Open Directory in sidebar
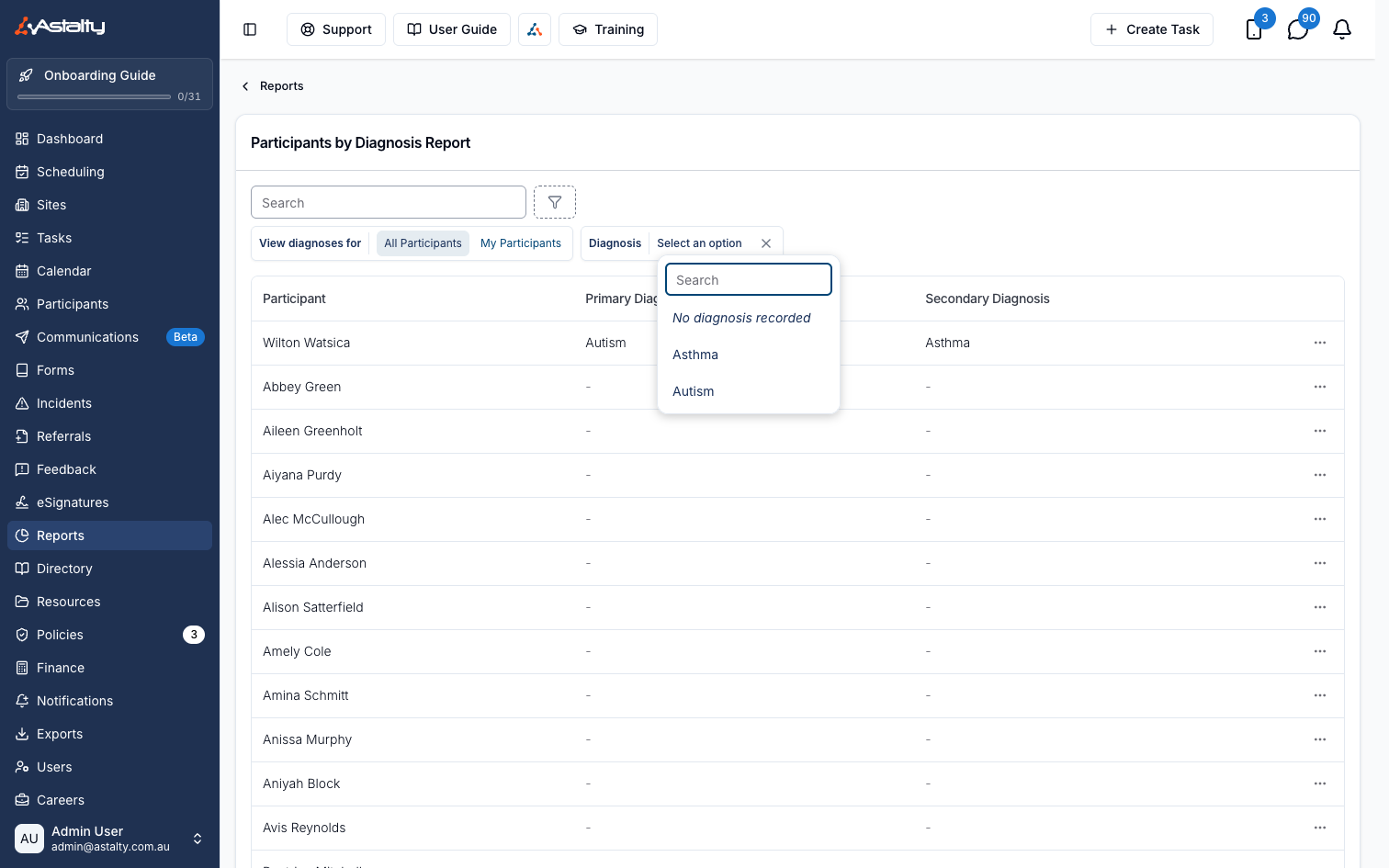Viewport: 1389px width, 868px height. (109, 569)
